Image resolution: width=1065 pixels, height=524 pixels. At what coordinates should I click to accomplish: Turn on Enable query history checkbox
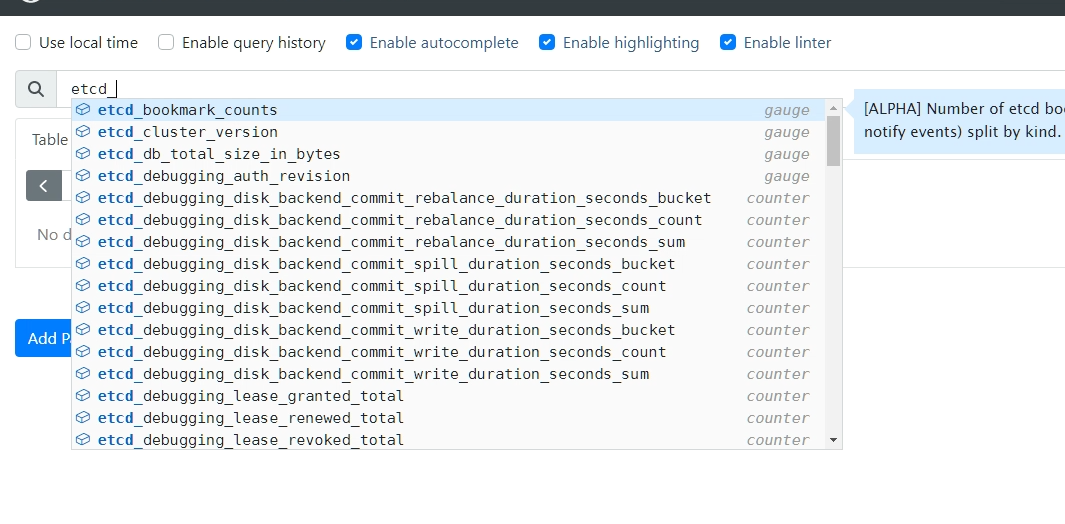click(166, 43)
